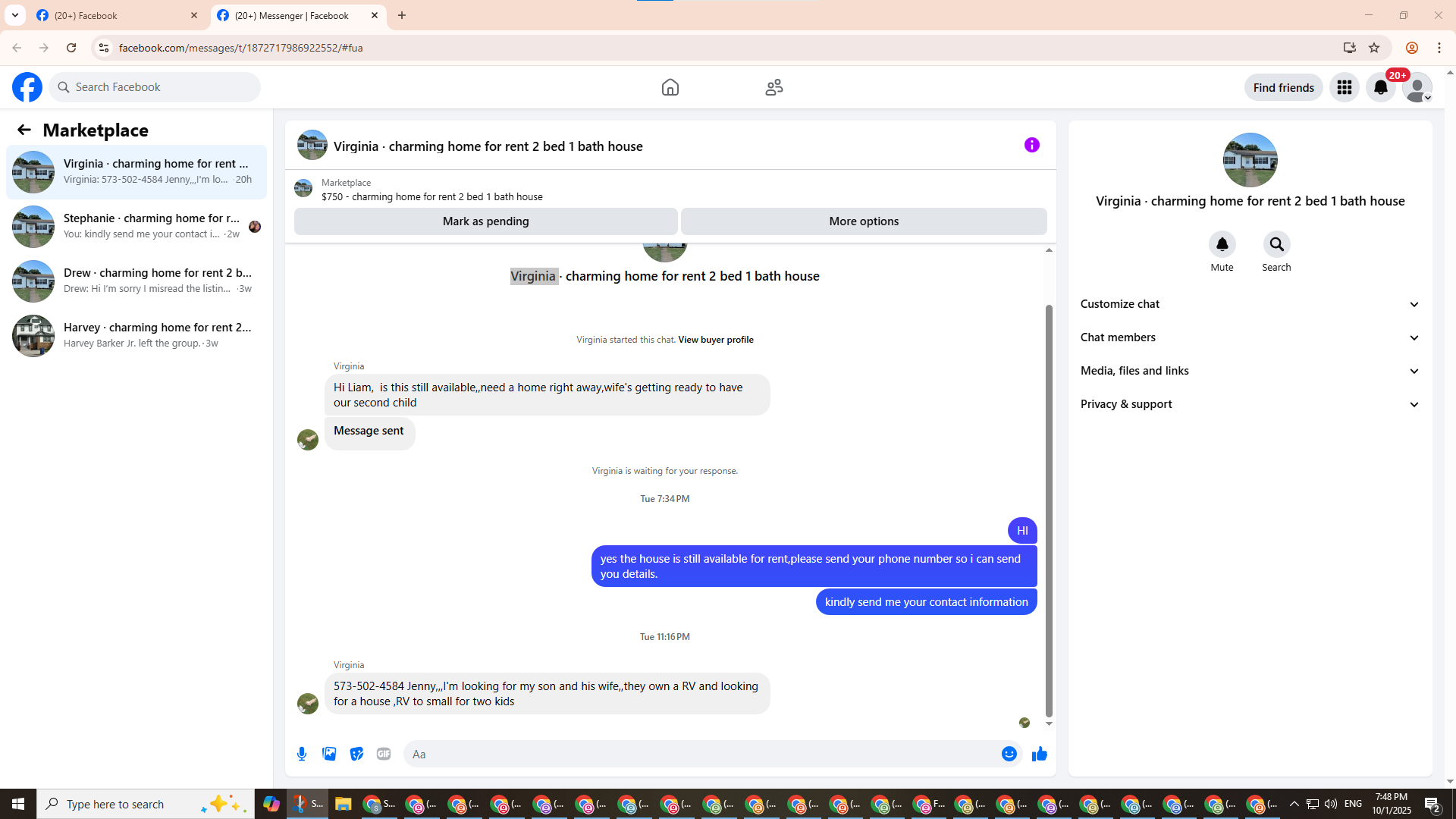Click the chat header listing thumbnail
The width and height of the screenshot is (1456, 819).
[312, 145]
